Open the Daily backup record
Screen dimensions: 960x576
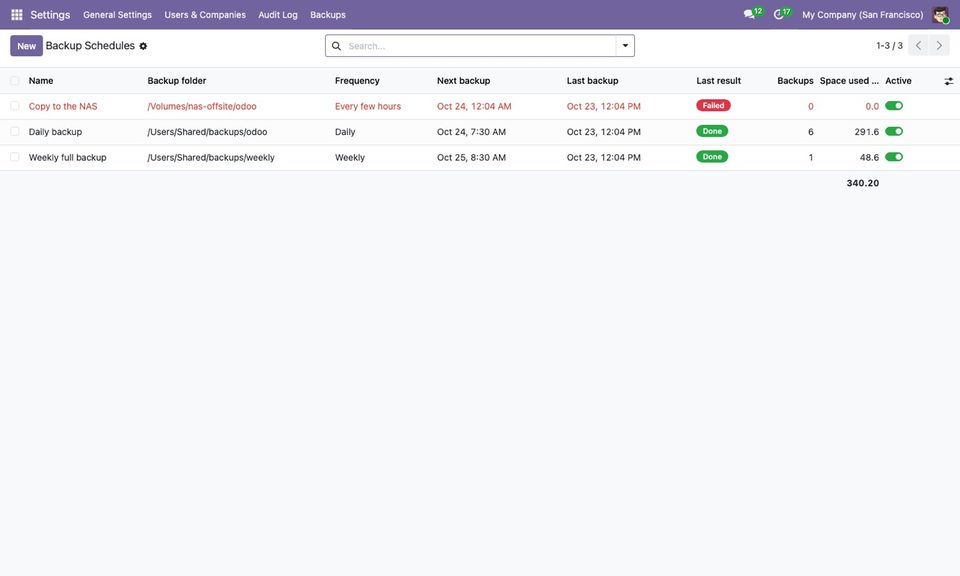pos(55,132)
